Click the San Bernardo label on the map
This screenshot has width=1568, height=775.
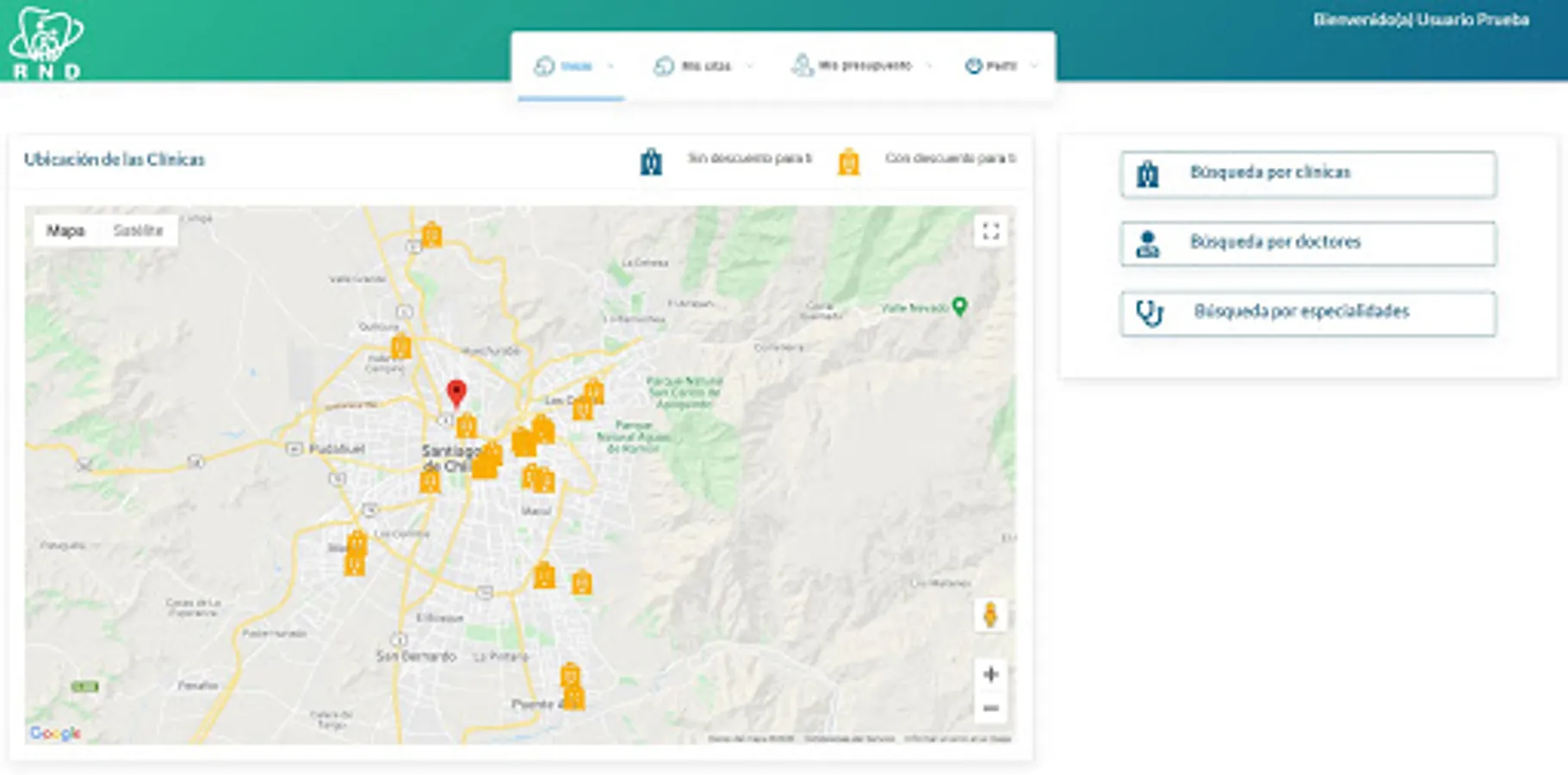click(x=416, y=656)
